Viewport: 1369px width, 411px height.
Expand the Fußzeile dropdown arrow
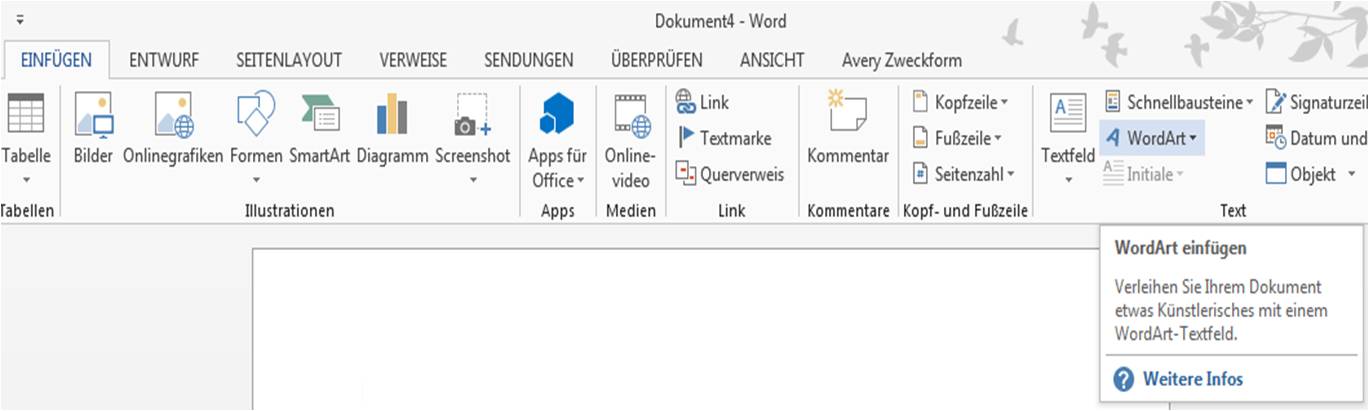998,138
